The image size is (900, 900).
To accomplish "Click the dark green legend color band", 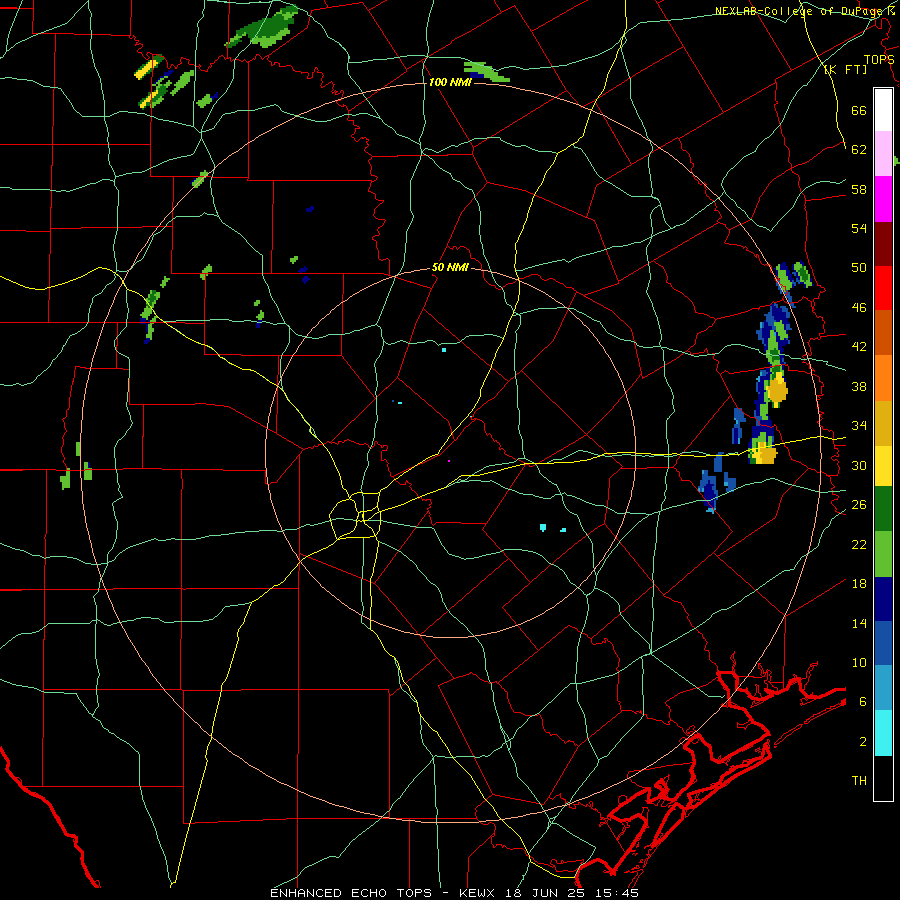I will click(x=883, y=509).
